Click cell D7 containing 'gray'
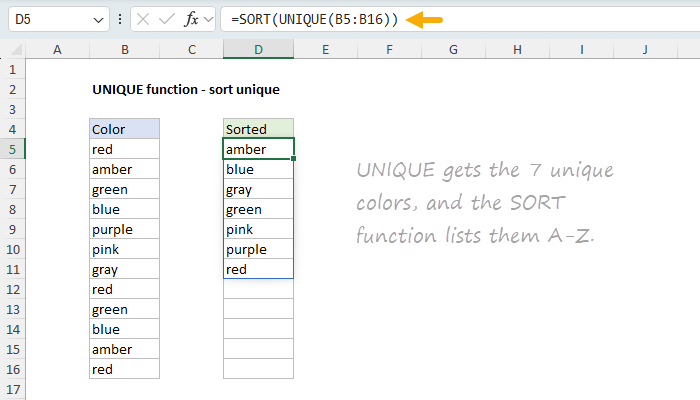 [258, 189]
